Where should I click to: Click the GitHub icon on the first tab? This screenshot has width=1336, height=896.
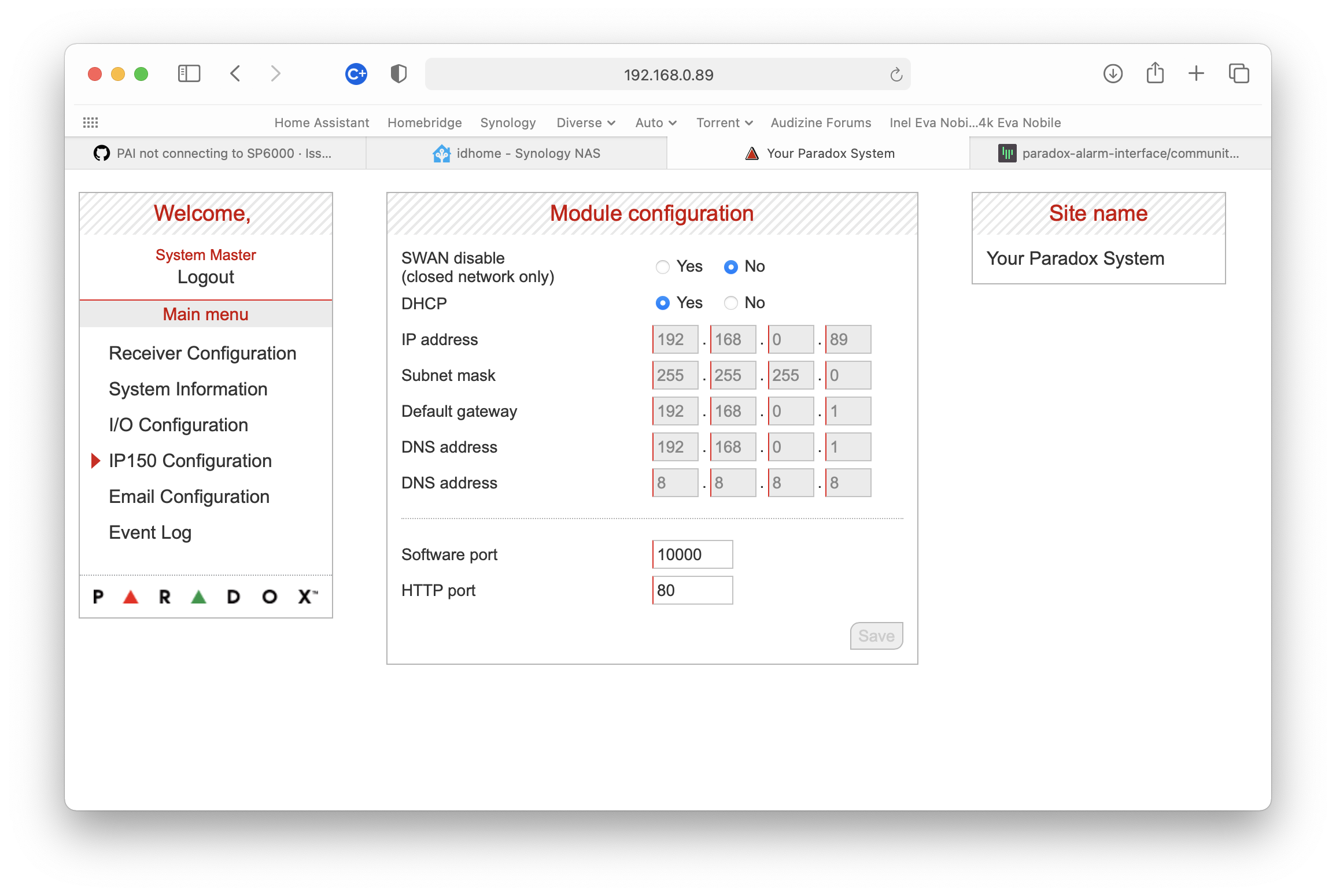[x=102, y=153]
